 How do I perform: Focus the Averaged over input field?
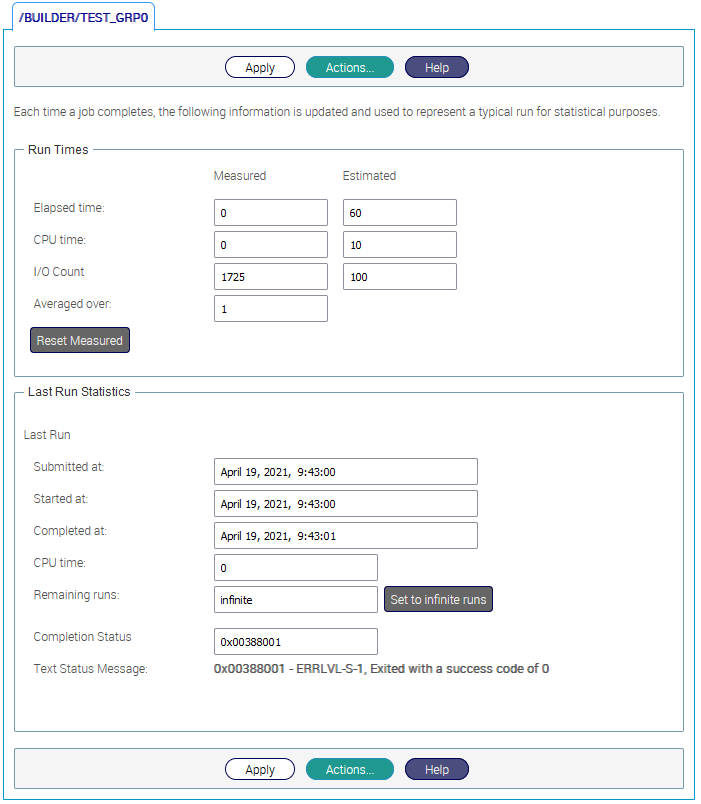click(271, 309)
